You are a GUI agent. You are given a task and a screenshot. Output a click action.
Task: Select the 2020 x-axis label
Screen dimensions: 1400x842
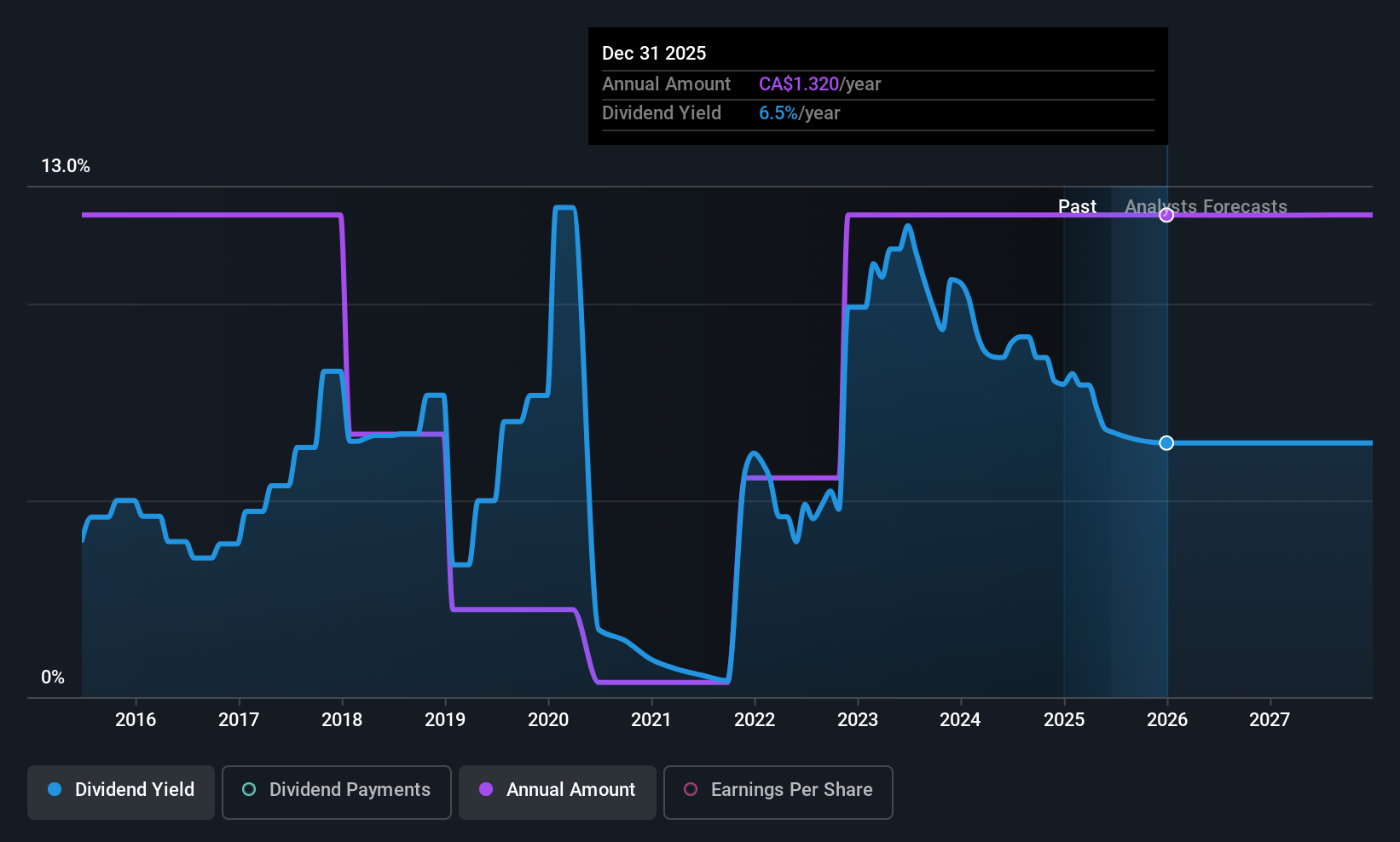(x=548, y=720)
